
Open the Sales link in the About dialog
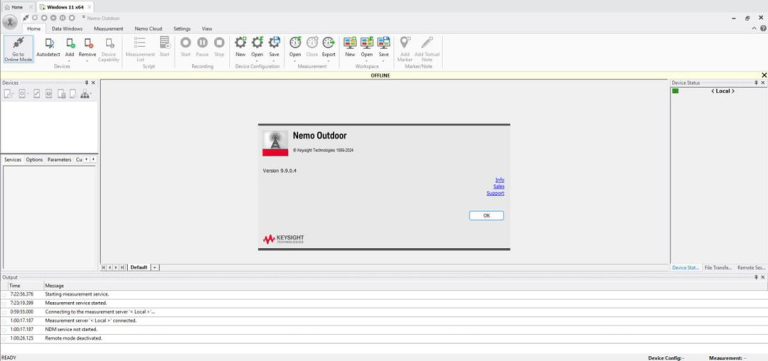coord(499,187)
